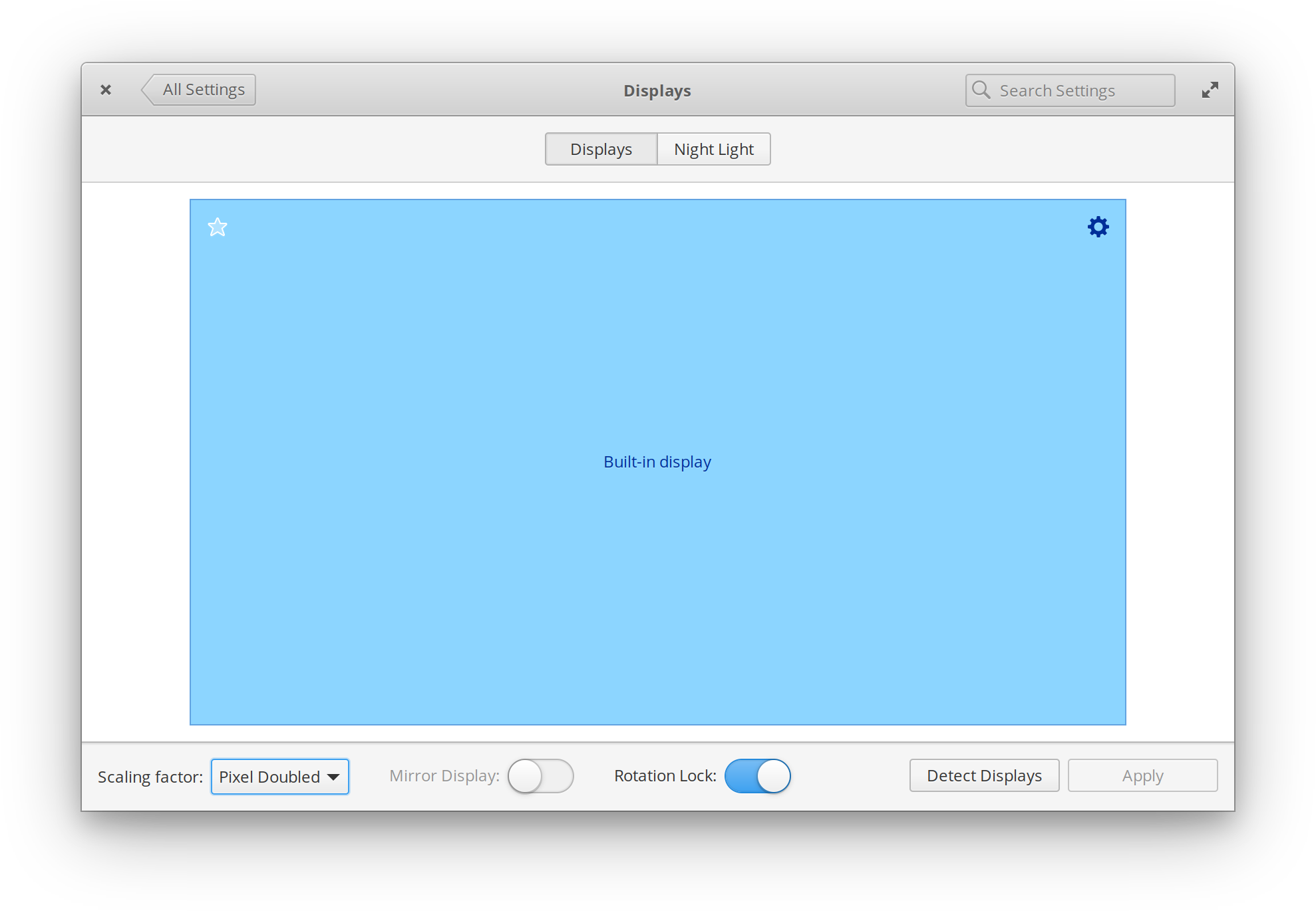Click the primary display star icon
Image resolution: width=1316 pixels, height=911 pixels.
[x=218, y=227]
